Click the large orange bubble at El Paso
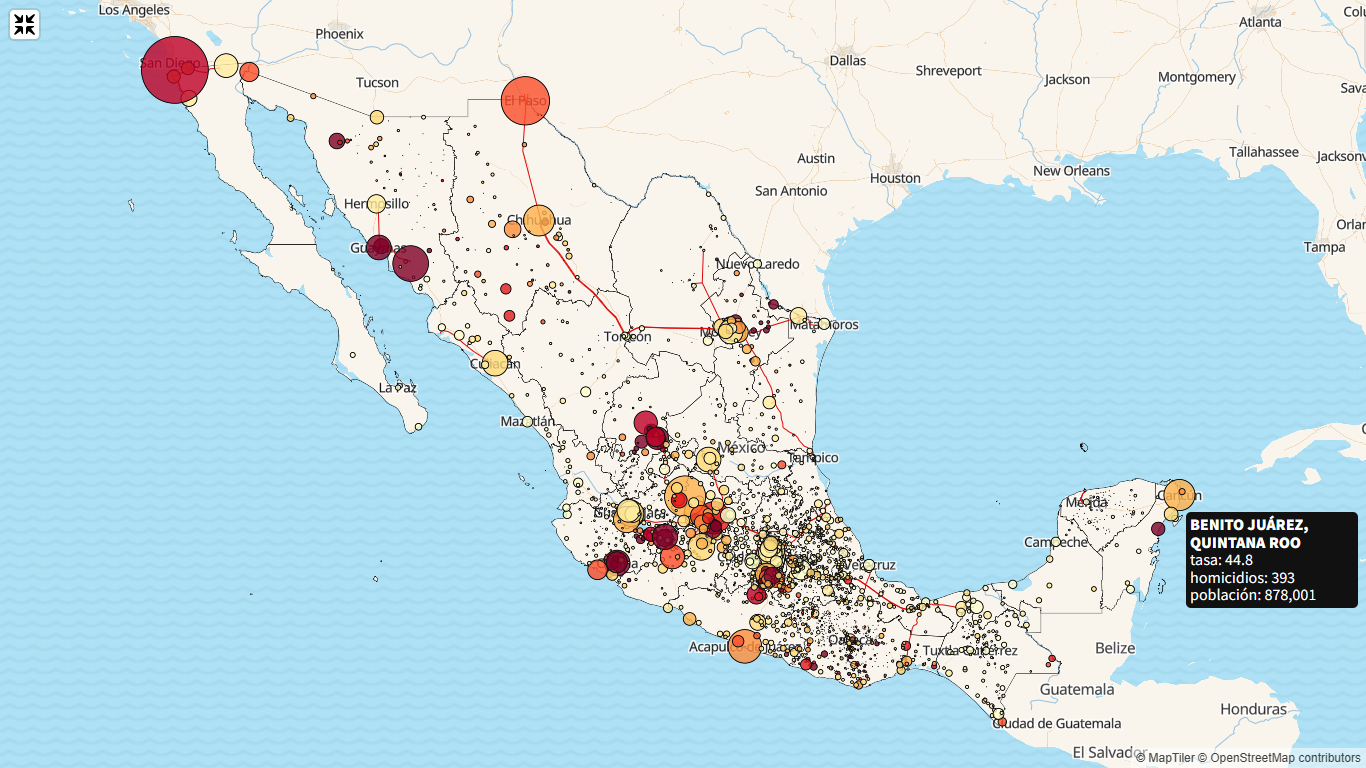The image size is (1366, 768). [525, 101]
